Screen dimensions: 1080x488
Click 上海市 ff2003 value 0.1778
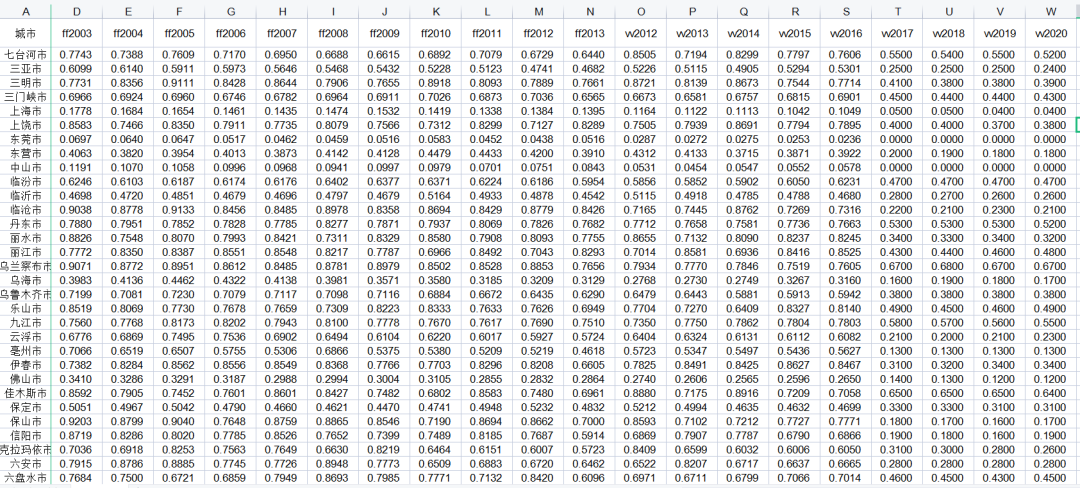76,111
